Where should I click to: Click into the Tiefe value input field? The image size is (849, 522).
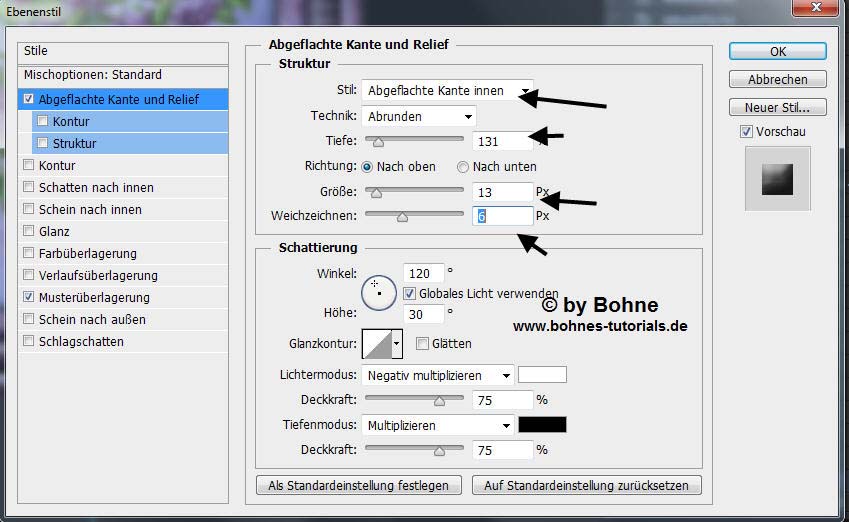pyautogui.click(x=503, y=141)
